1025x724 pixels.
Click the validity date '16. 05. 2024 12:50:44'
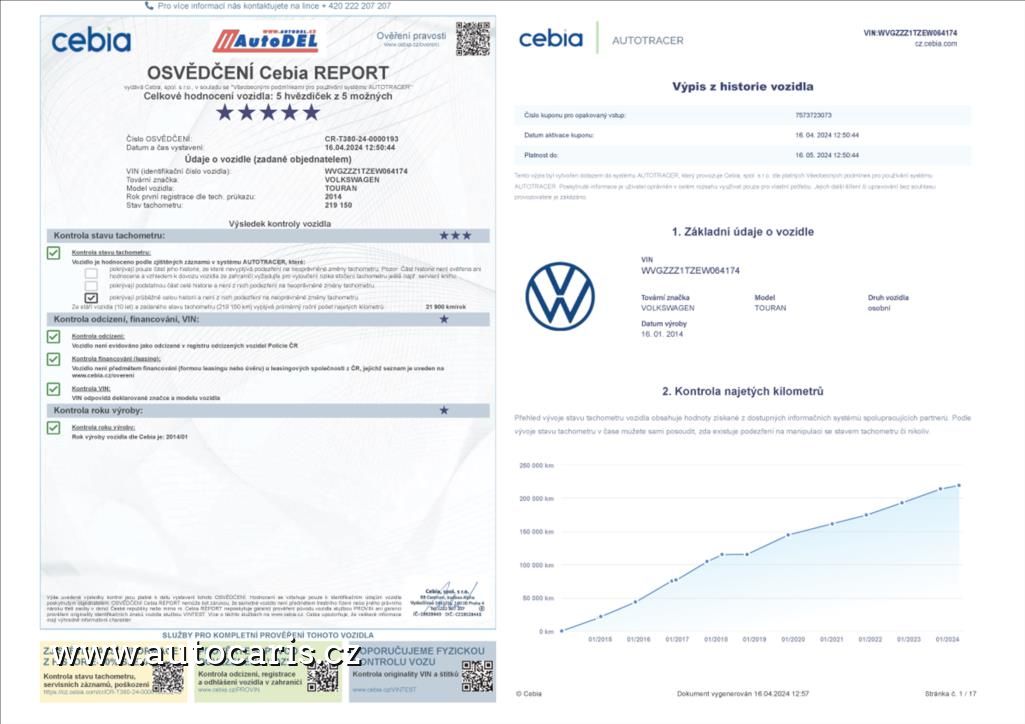tap(827, 156)
